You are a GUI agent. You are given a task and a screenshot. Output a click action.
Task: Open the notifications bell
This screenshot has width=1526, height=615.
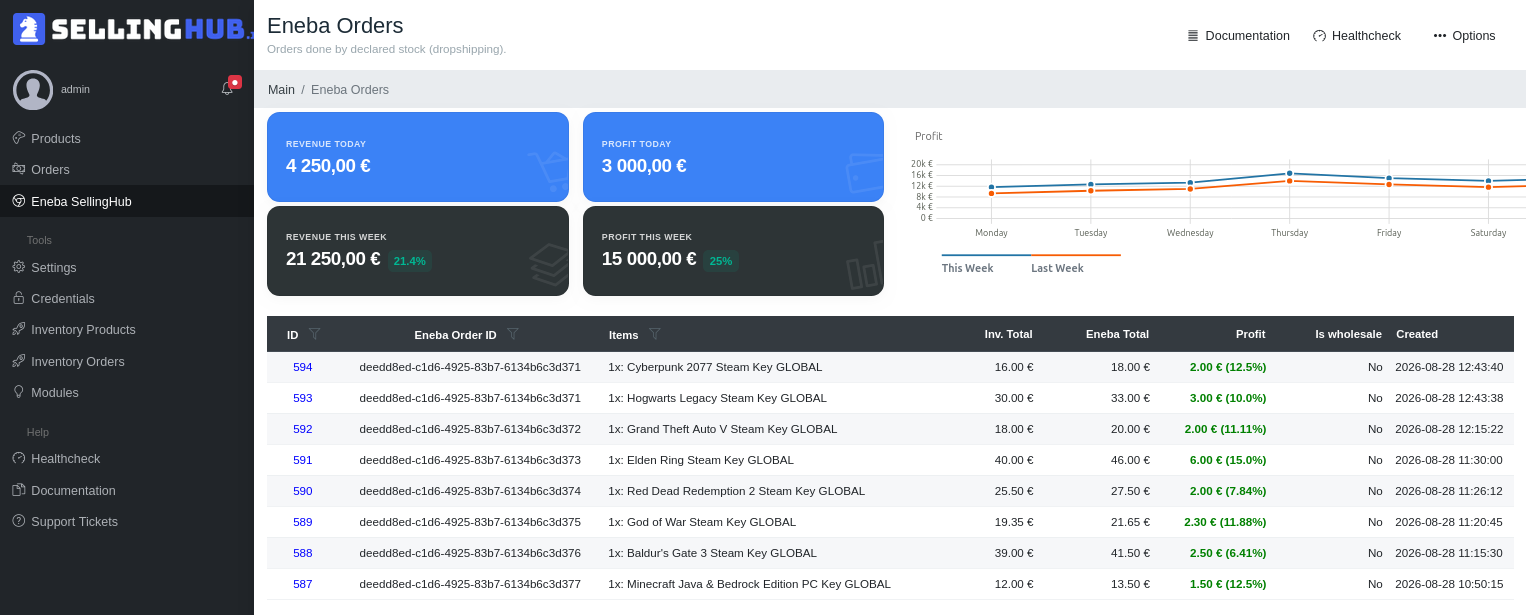coord(227,89)
